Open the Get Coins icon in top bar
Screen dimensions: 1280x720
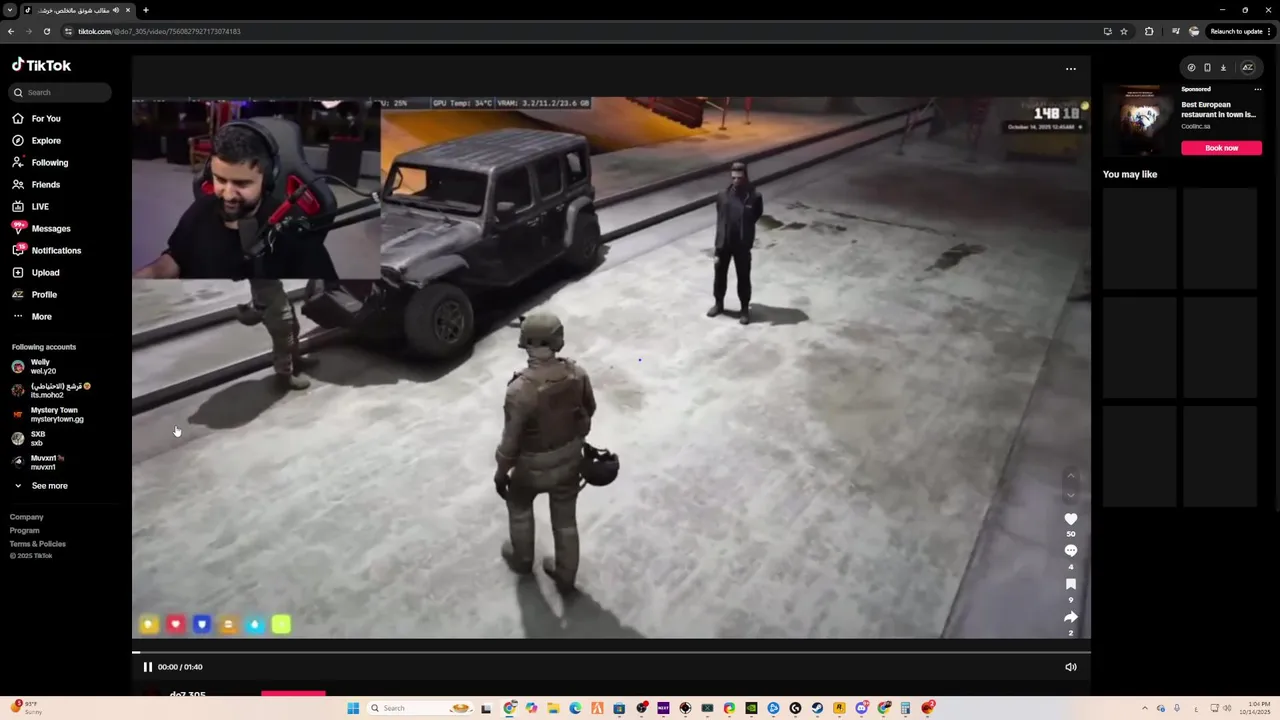(x=1190, y=68)
